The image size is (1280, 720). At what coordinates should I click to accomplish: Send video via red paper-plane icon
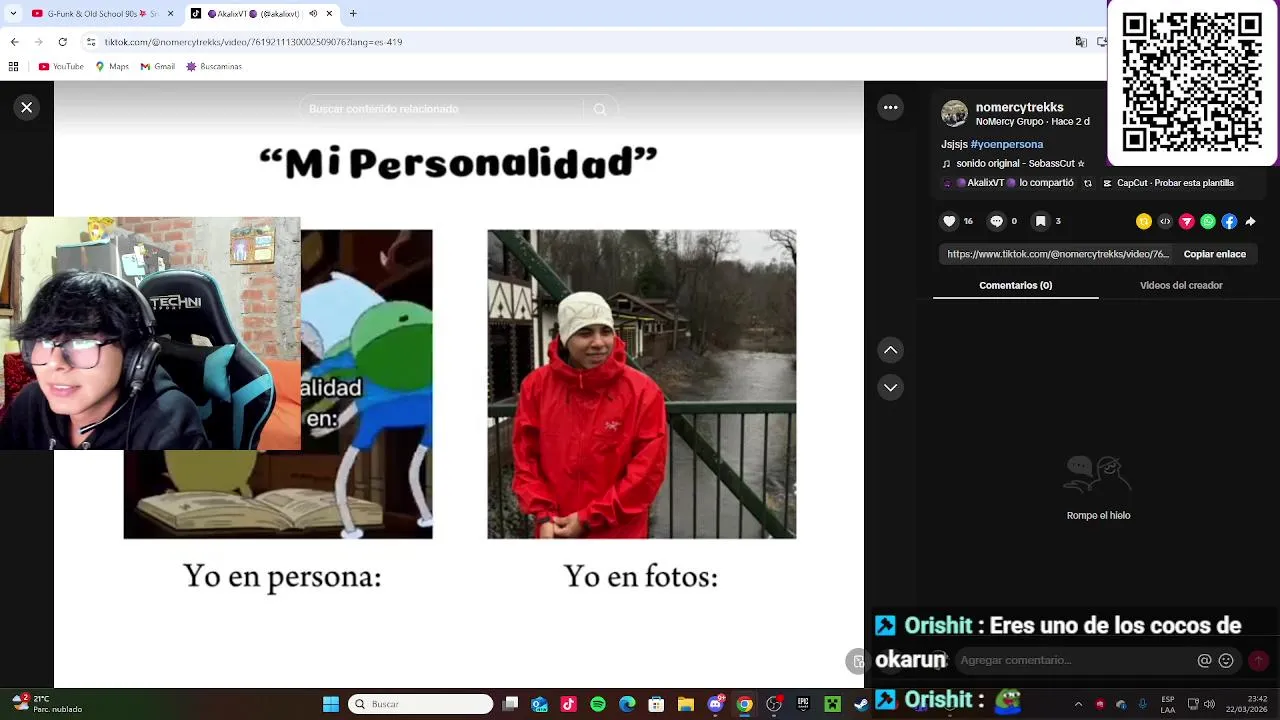[1187, 222]
